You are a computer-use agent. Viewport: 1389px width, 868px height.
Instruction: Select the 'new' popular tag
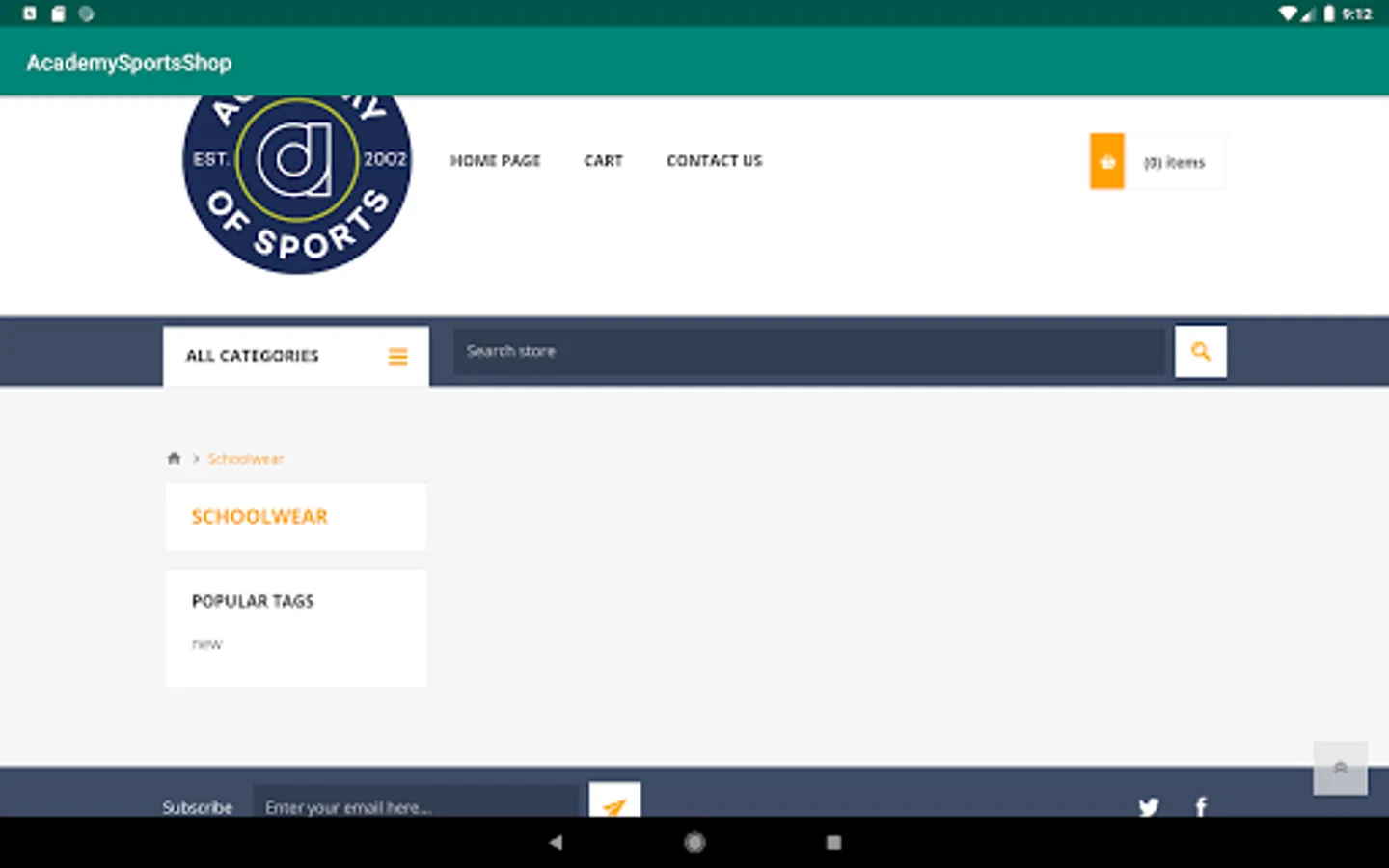206,644
